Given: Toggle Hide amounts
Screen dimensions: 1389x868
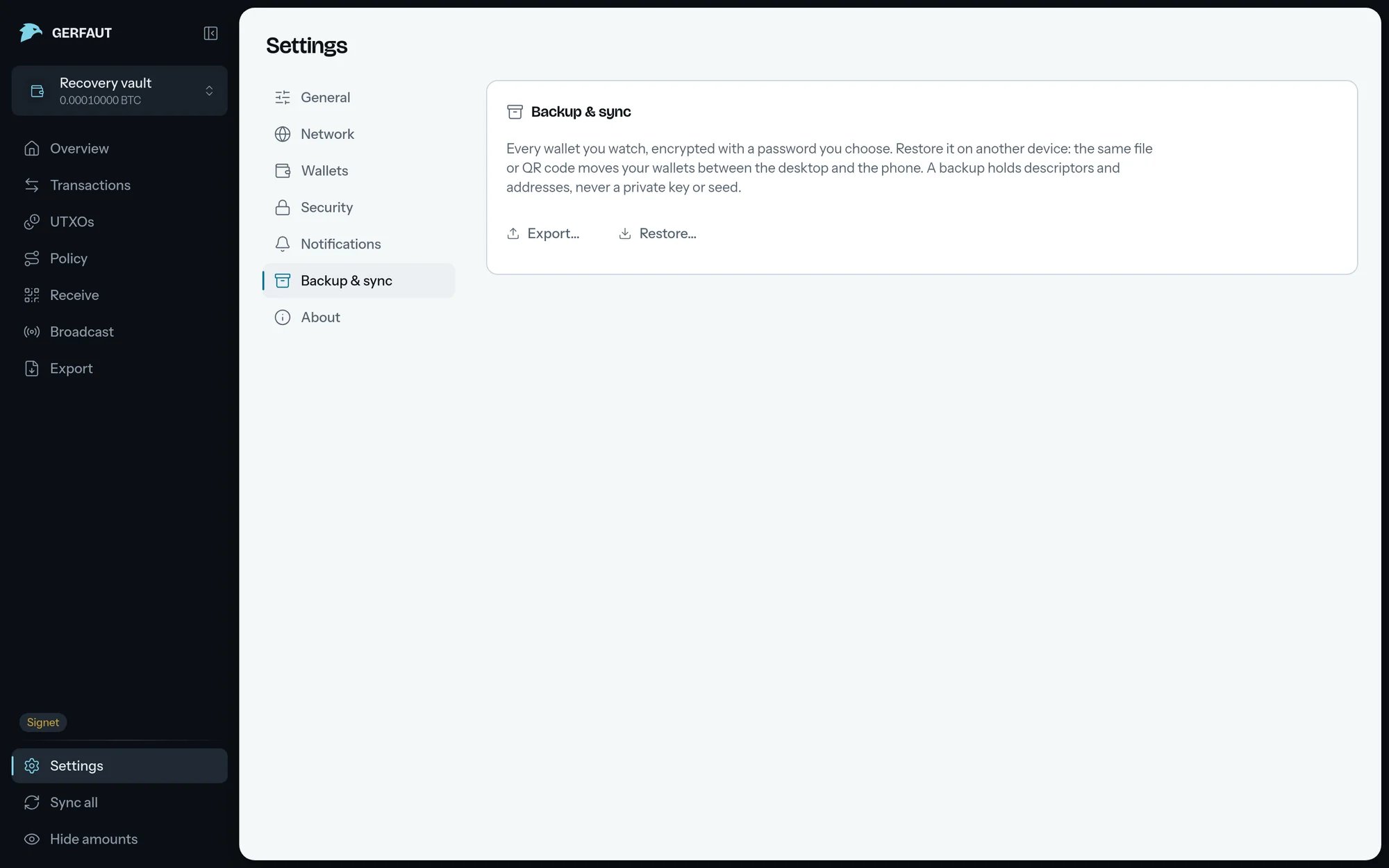Looking at the screenshot, I should 119,840.
